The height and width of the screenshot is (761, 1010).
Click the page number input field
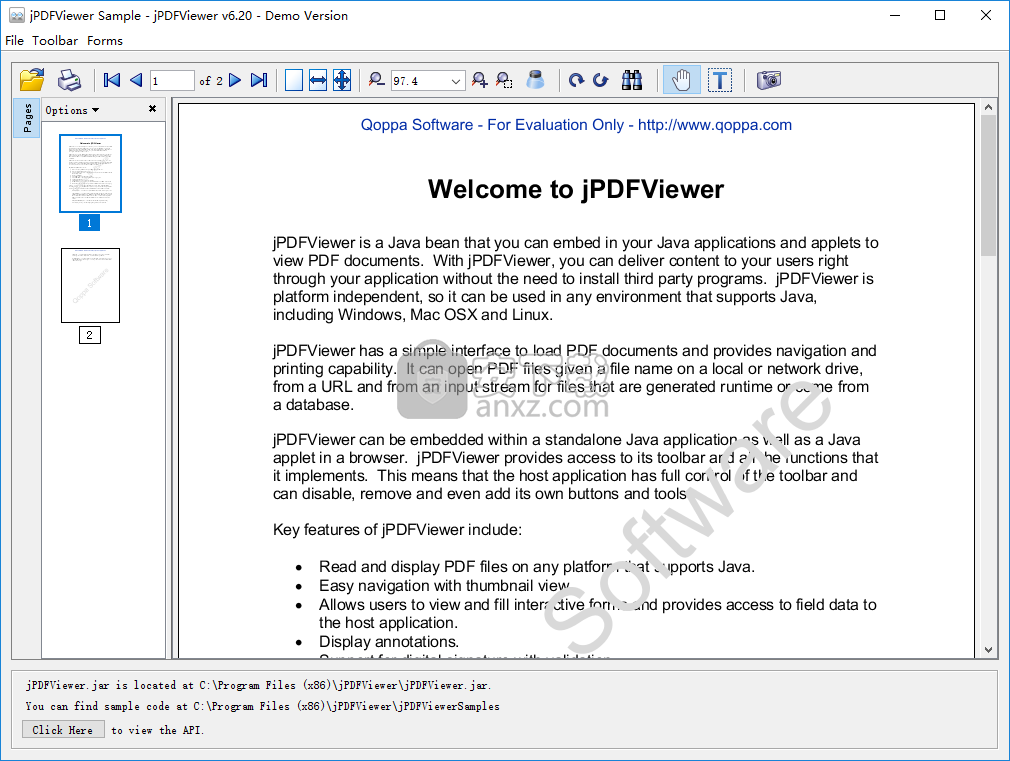[x=171, y=81]
